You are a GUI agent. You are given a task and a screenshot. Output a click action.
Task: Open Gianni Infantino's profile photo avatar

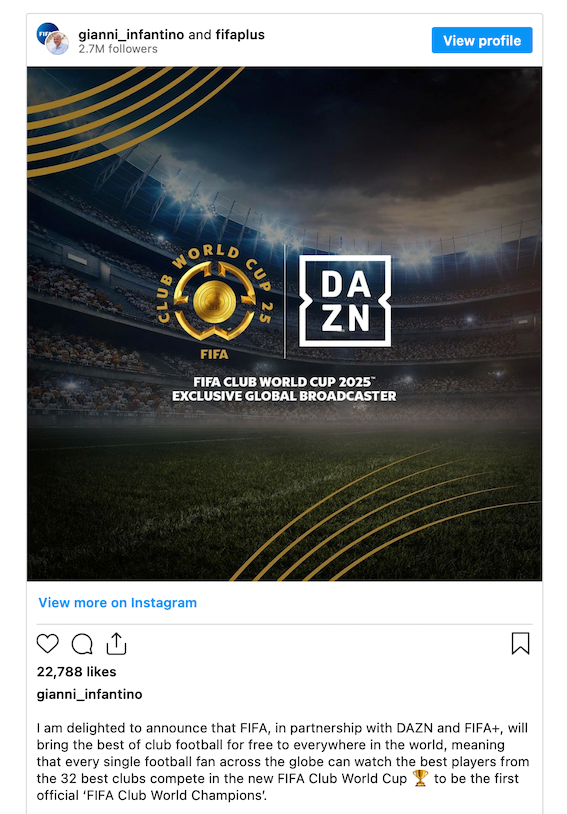(x=58, y=44)
